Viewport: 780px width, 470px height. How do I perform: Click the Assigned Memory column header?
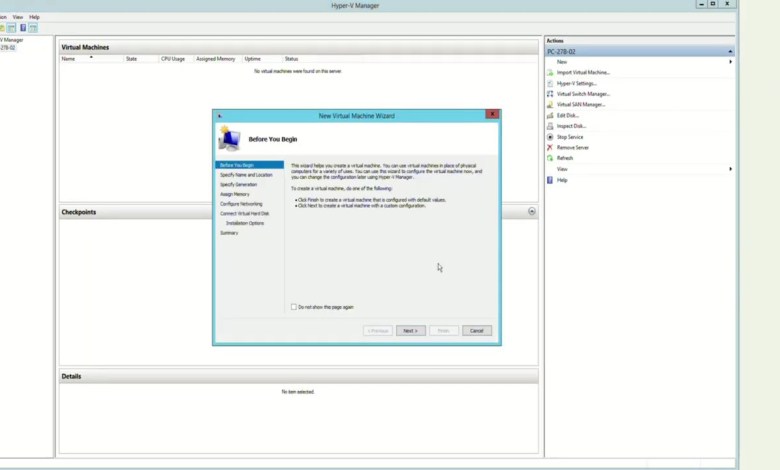[218, 59]
